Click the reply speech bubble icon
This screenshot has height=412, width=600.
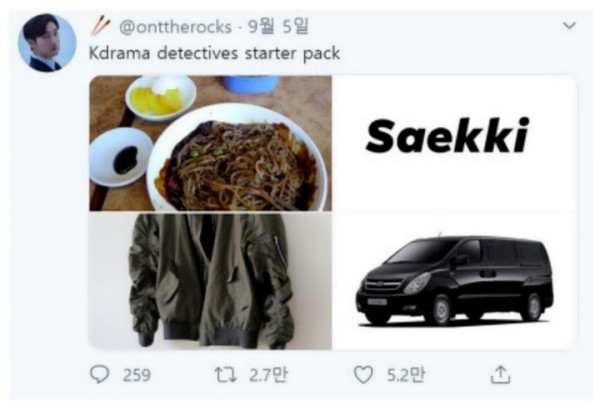(99, 374)
